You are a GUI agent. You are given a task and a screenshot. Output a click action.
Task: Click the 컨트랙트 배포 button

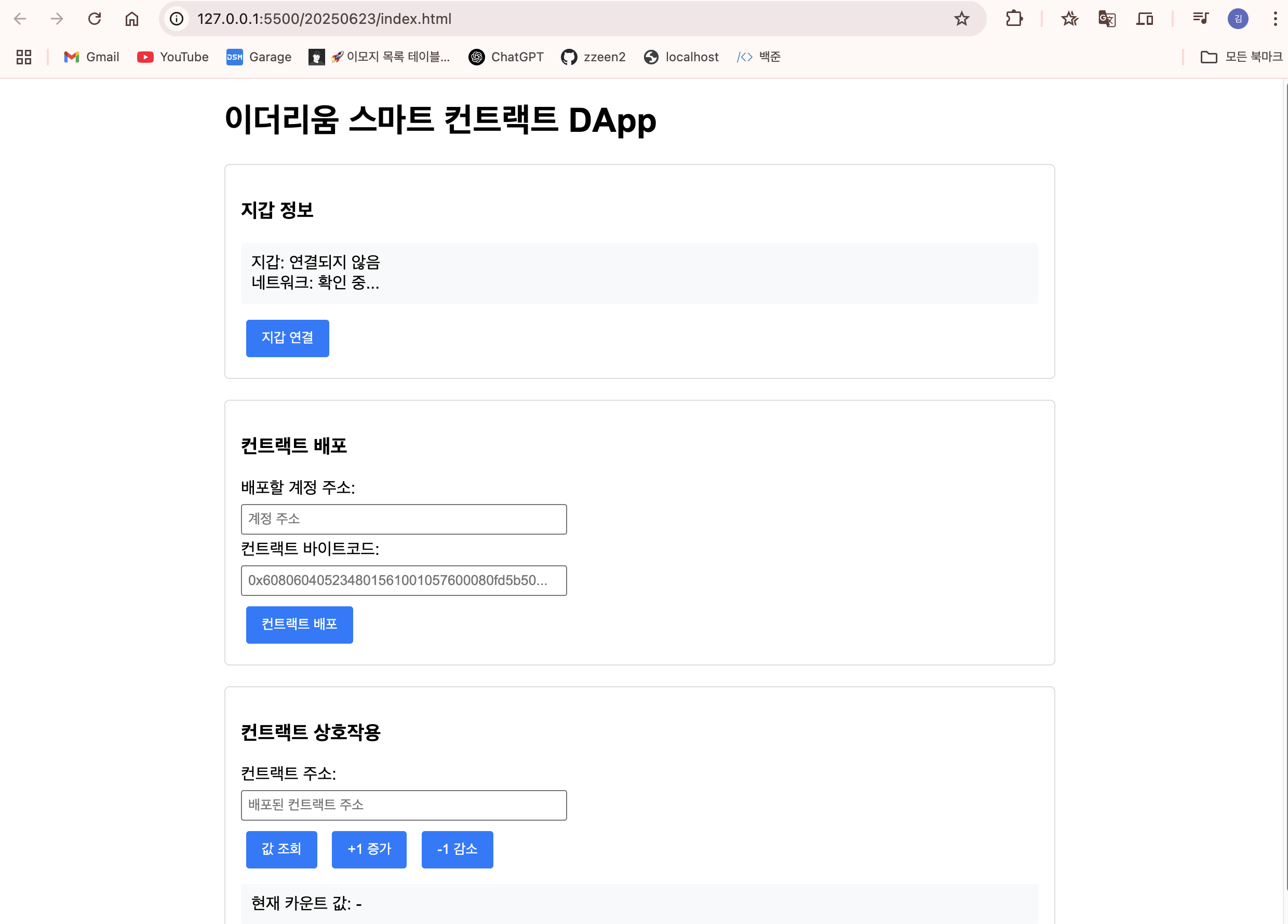[299, 624]
